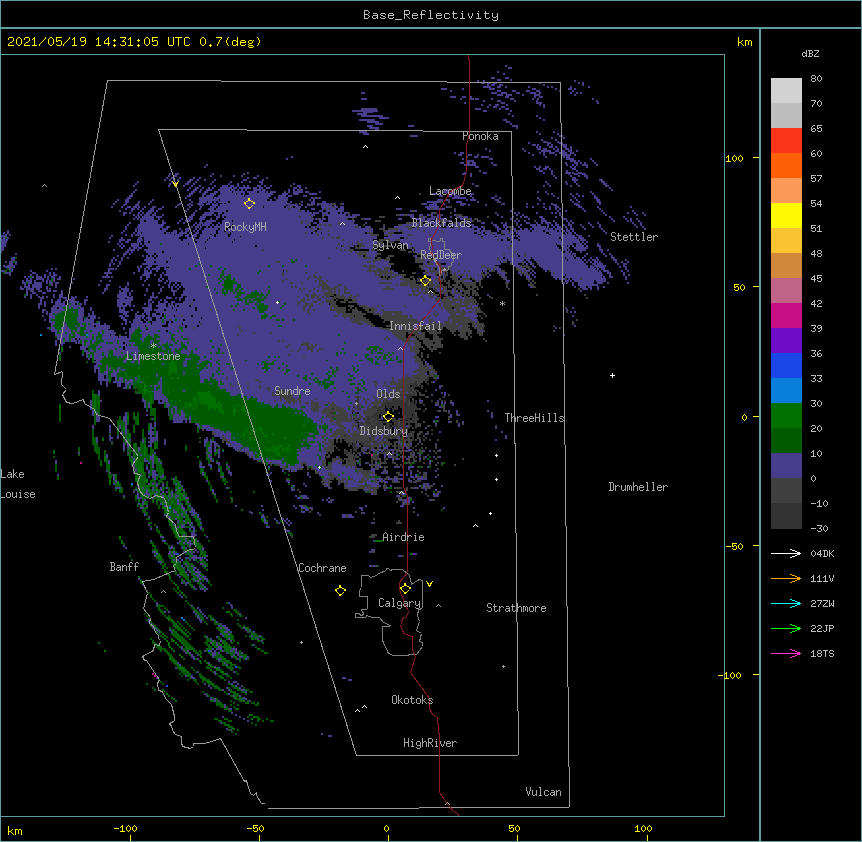This screenshot has height=842, width=862.
Task: Click the magenta 18TS arrow in legend
Action: [x=786, y=653]
